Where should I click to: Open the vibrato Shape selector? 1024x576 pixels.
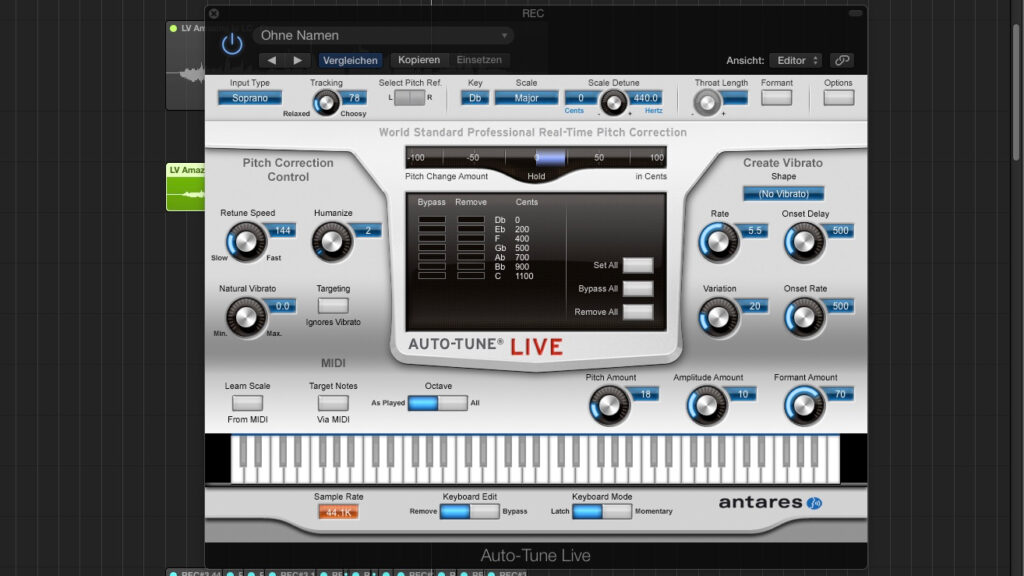click(783, 194)
